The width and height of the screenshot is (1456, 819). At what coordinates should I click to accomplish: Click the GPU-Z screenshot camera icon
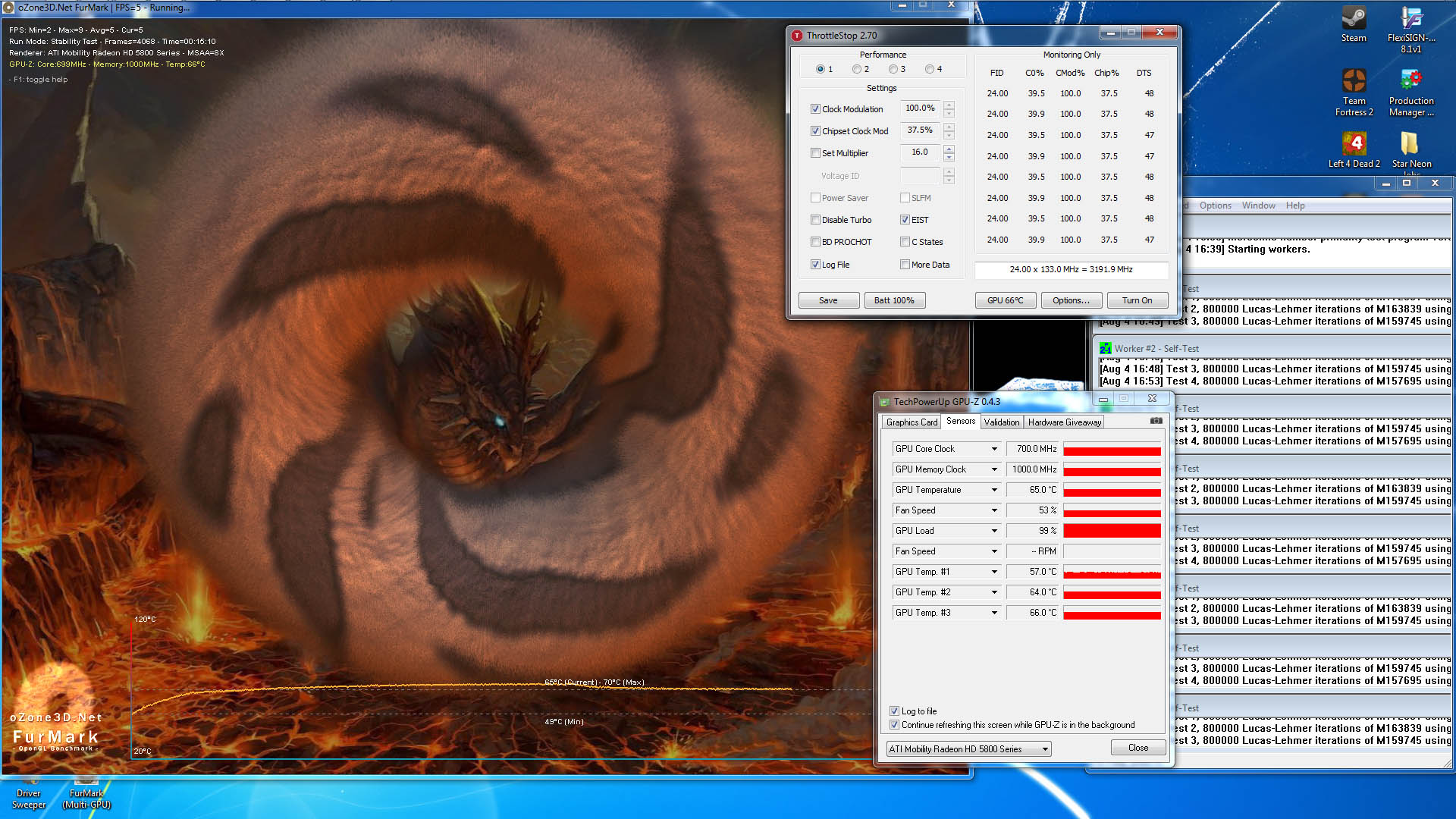click(1156, 421)
